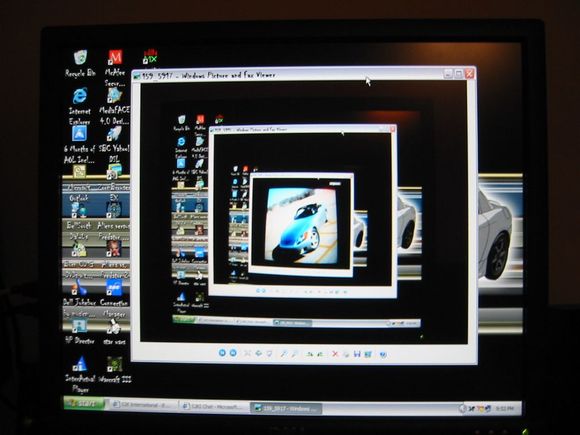Expand hidden system tray icons arrow
The height and width of the screenshot is (435, 580).
tap(462, 408)
